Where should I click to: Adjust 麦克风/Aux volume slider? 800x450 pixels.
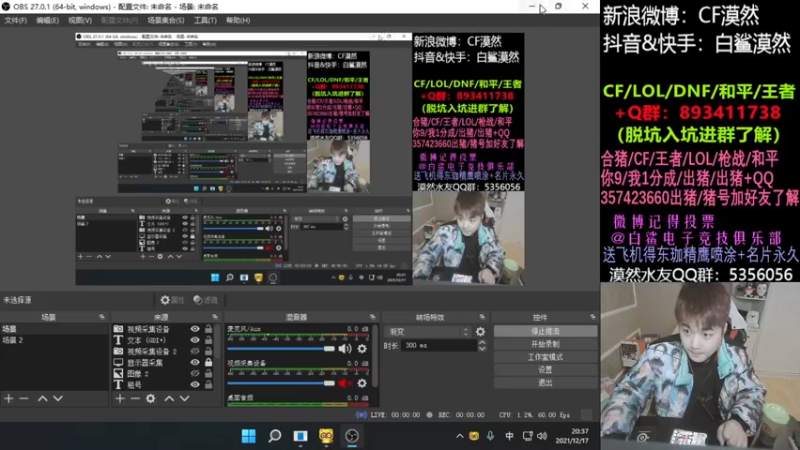[x=281, y=348]
